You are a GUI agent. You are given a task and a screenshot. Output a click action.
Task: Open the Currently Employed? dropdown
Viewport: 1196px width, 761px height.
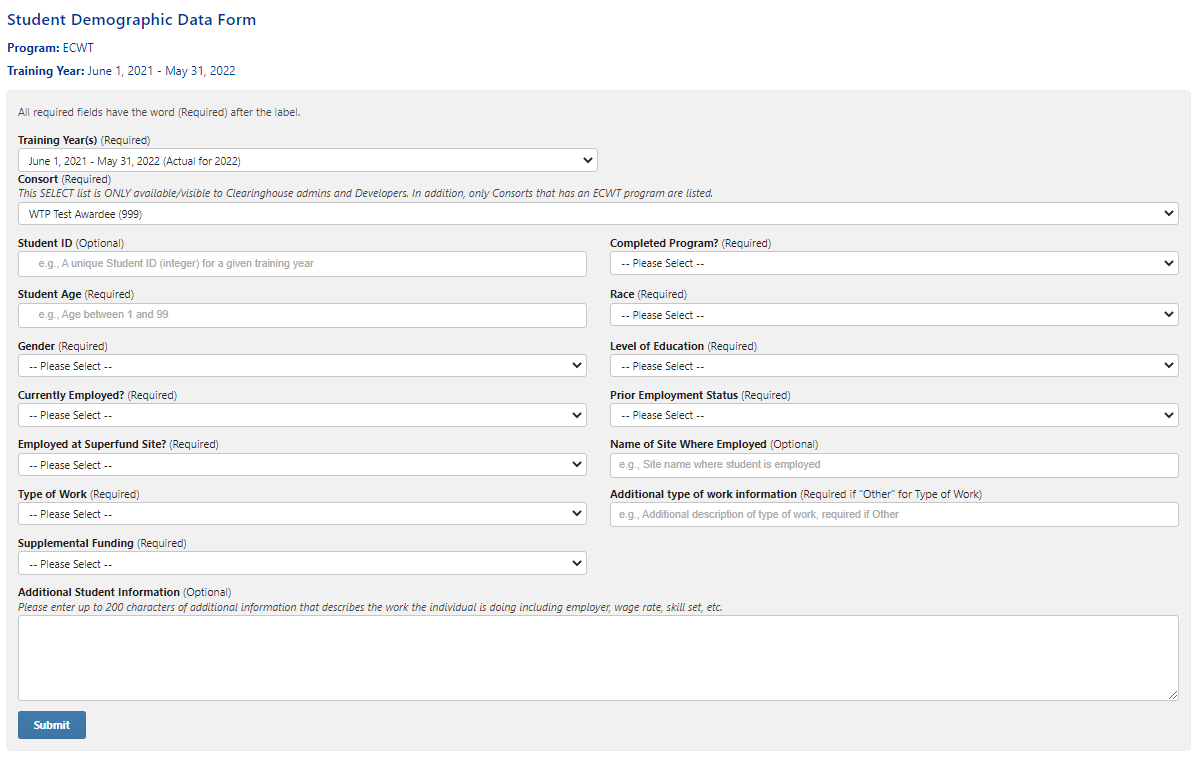click(x=302, y=415)
